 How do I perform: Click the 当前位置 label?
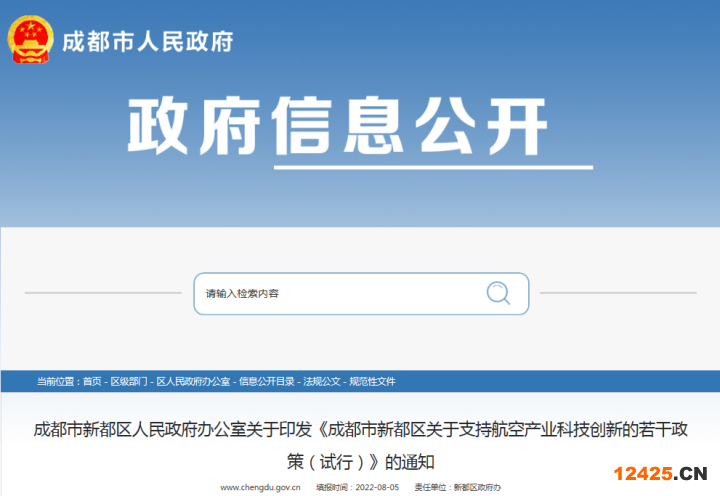click(x=55, y=382)
